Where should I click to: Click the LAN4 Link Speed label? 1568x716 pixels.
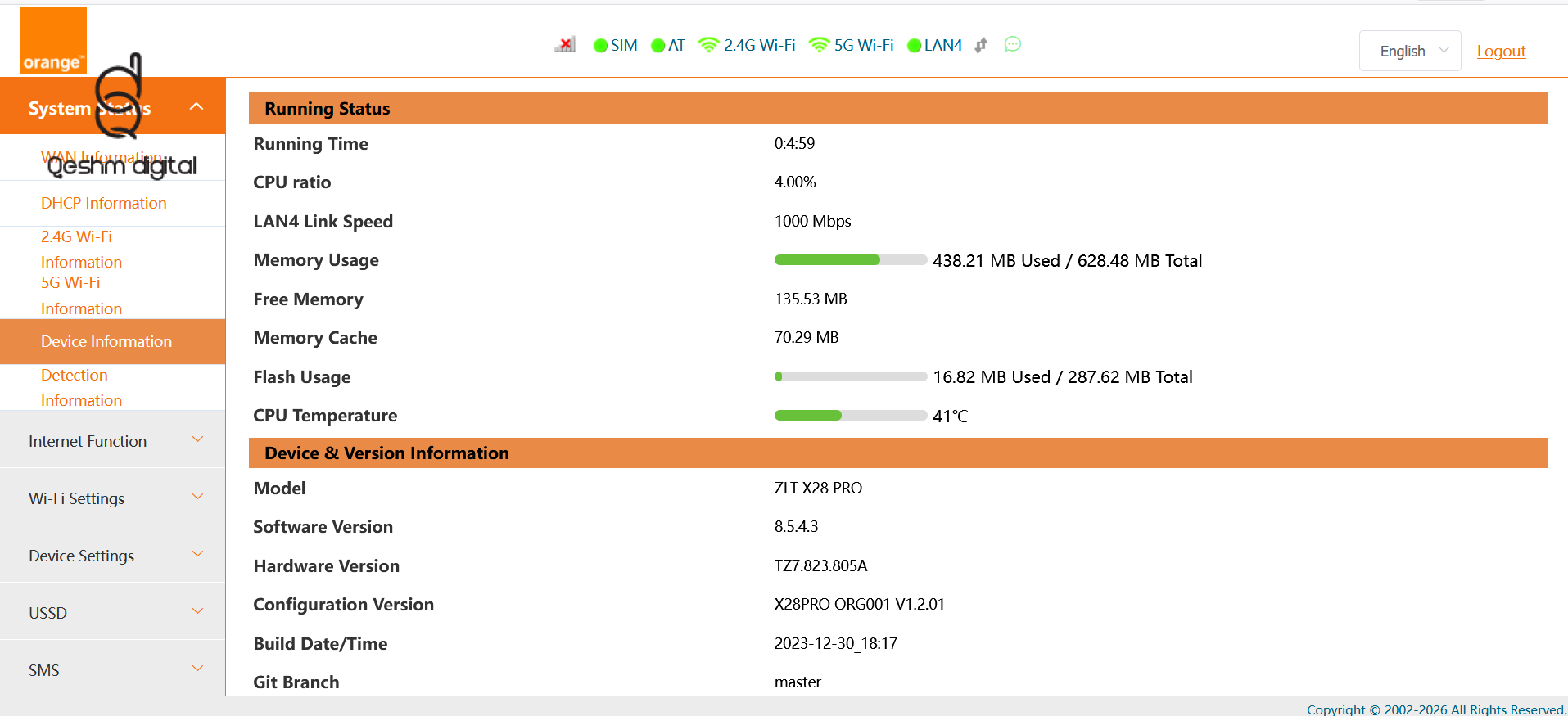pos(323,221)
